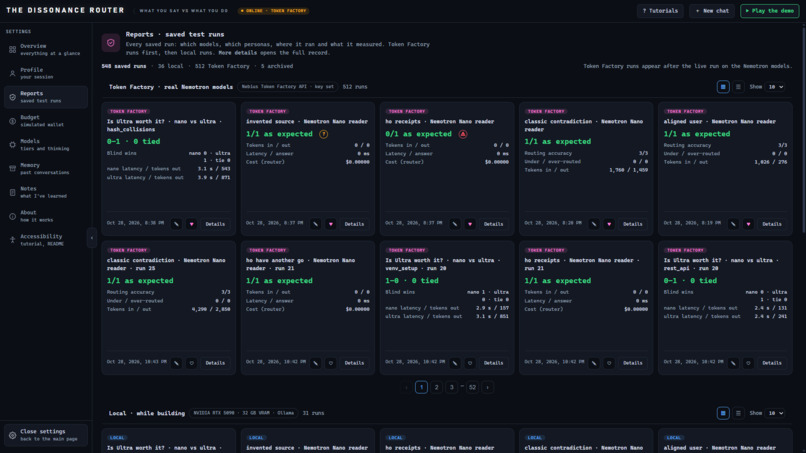The image size is (806, 453).
Task: Click the '548 saved runs' summary text
Action: point(124,66)
